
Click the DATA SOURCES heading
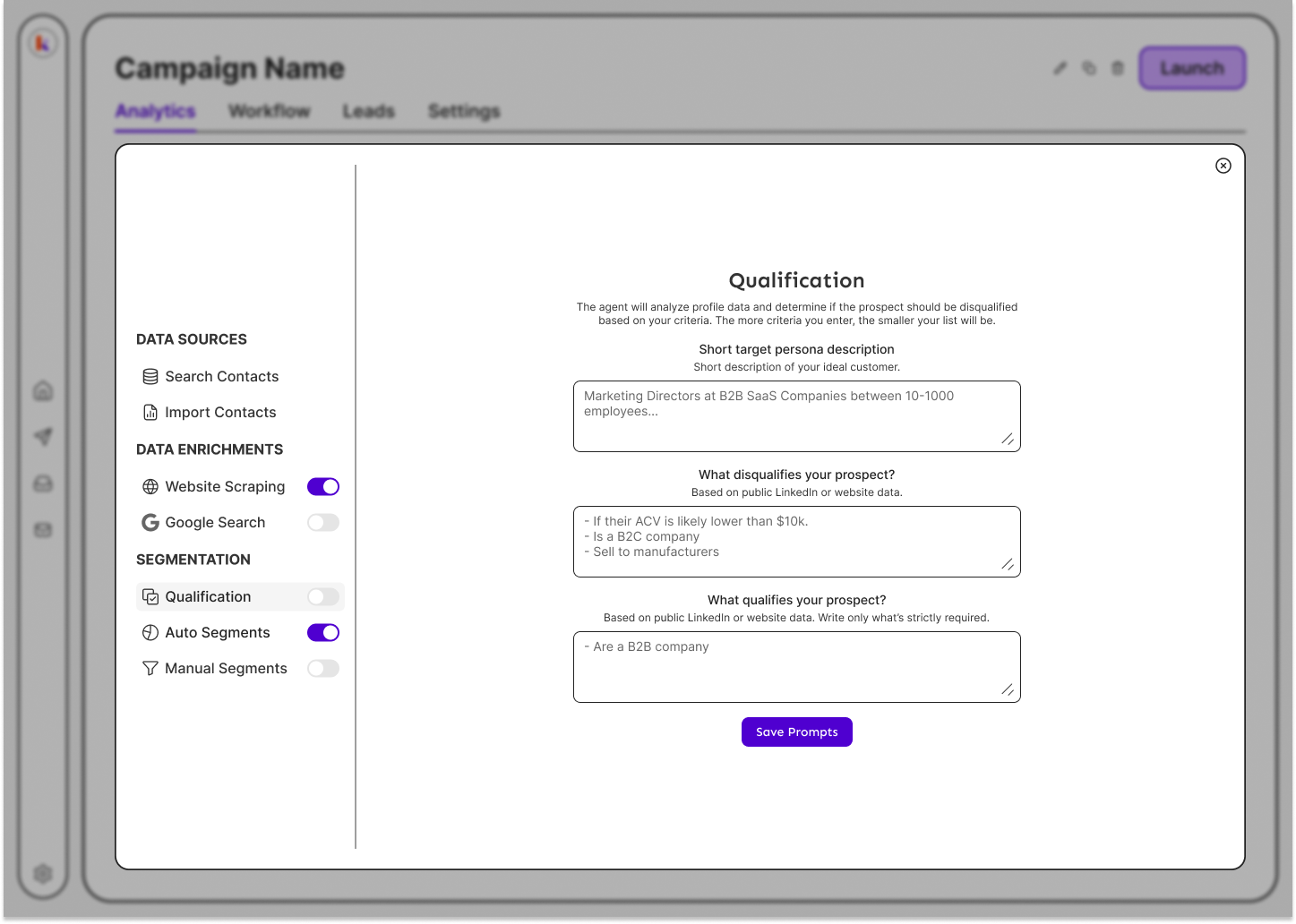click(192, 340)
